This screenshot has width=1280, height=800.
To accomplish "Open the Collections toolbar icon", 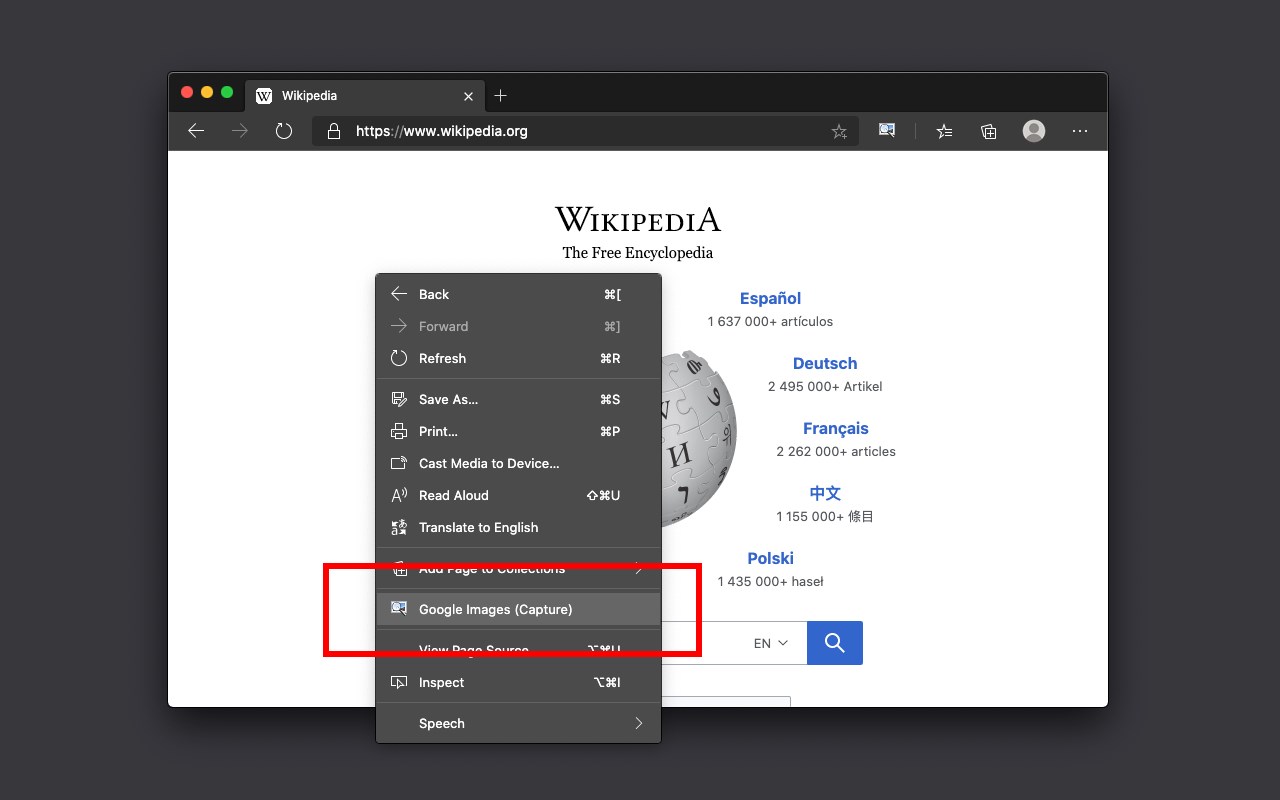I will coord(989,131).
